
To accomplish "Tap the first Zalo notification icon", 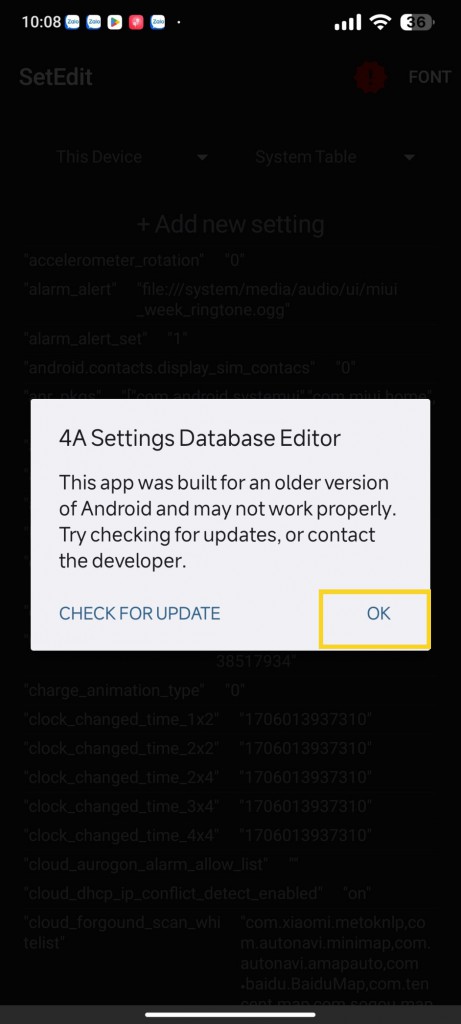I will tap(72, 22).
